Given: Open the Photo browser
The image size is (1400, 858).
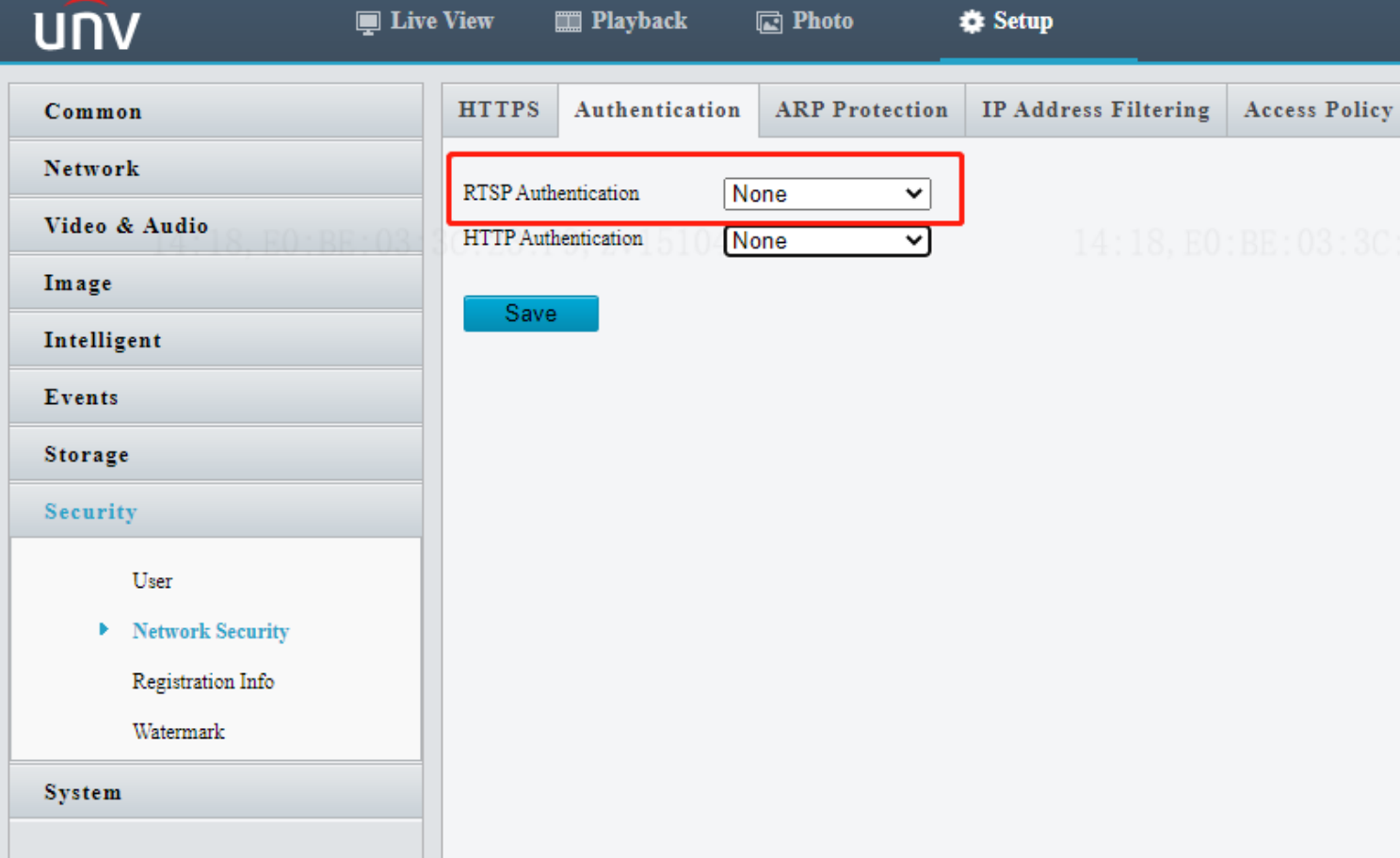Looking at the screenshot, I should (x=805, y=21).
